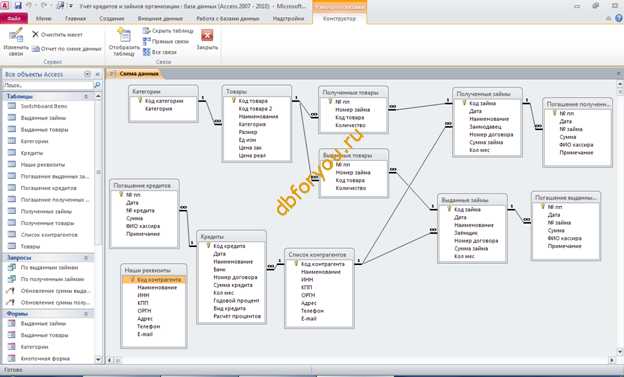Open the Внешние данные tab

[160, 18]
